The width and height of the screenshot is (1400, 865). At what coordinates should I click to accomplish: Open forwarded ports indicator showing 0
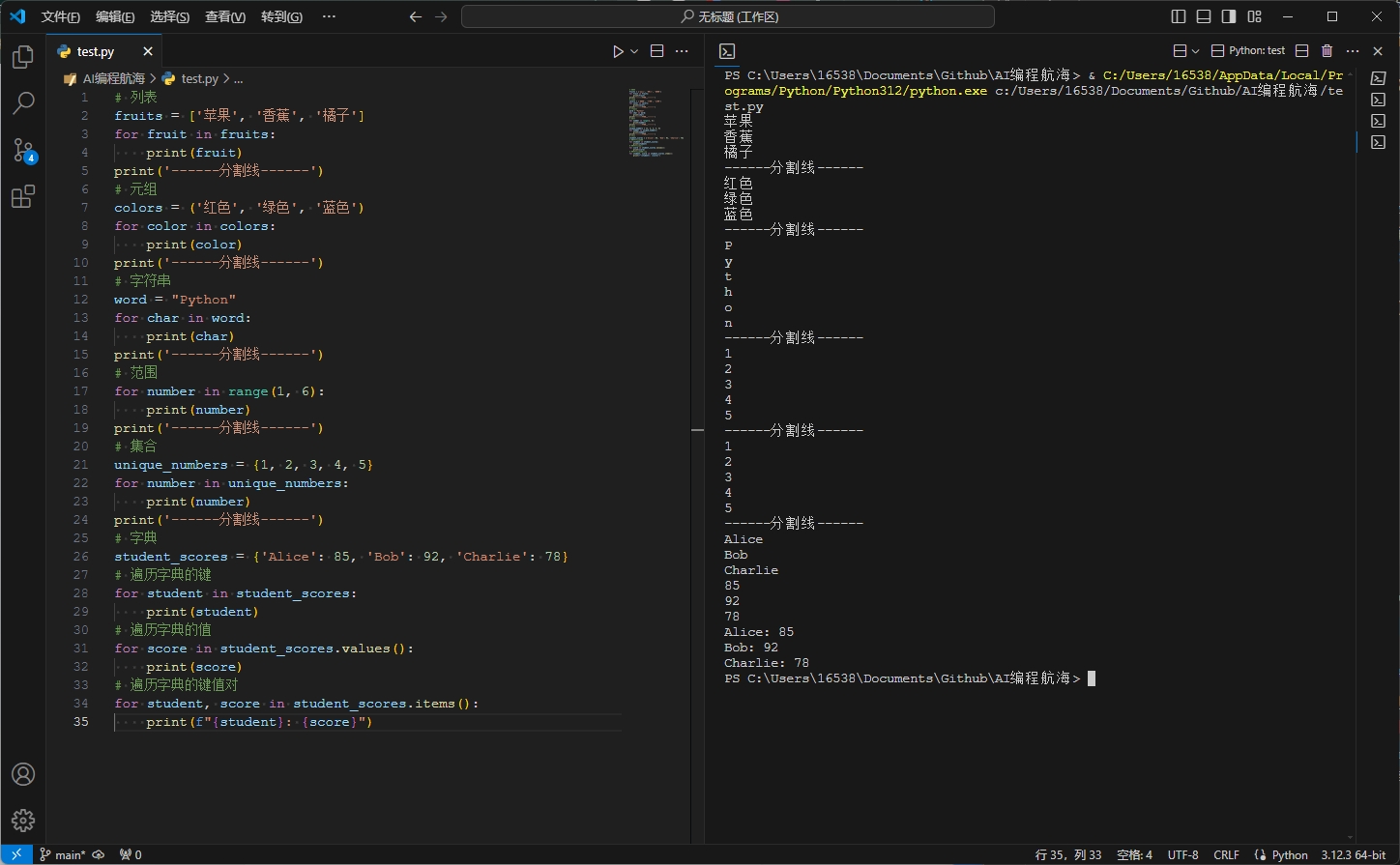pos(131,854)
